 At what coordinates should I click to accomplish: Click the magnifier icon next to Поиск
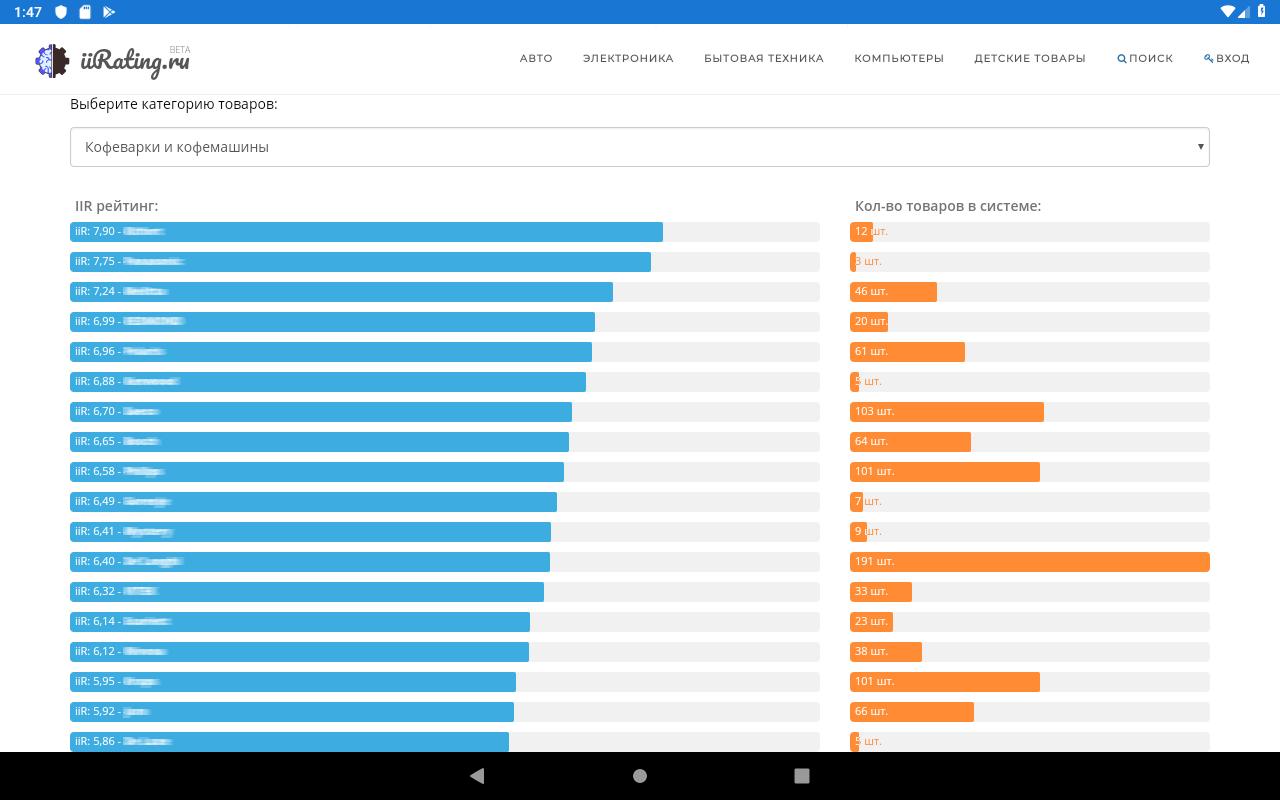coord(1122,59)
